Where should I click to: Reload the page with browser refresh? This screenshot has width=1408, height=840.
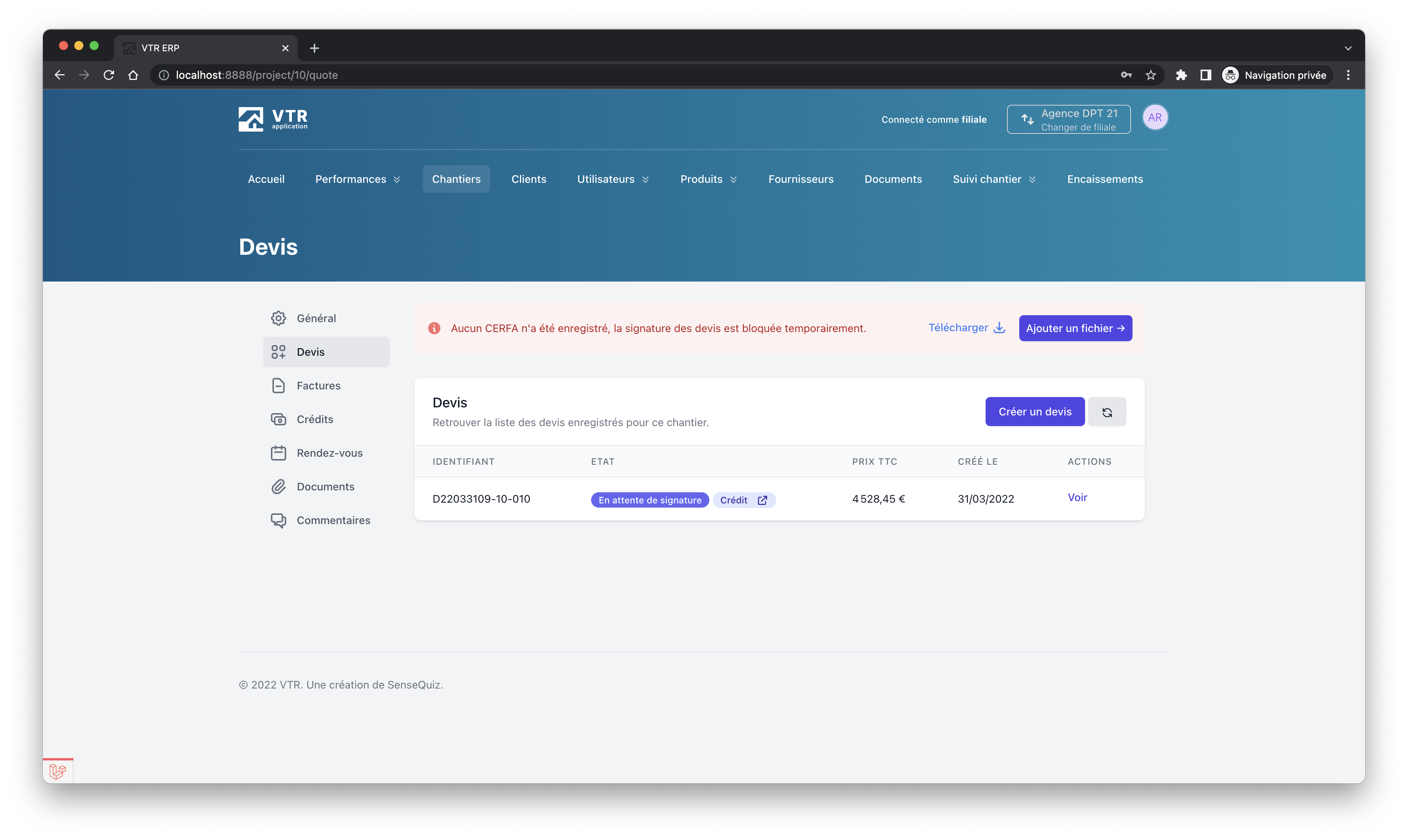109,75
